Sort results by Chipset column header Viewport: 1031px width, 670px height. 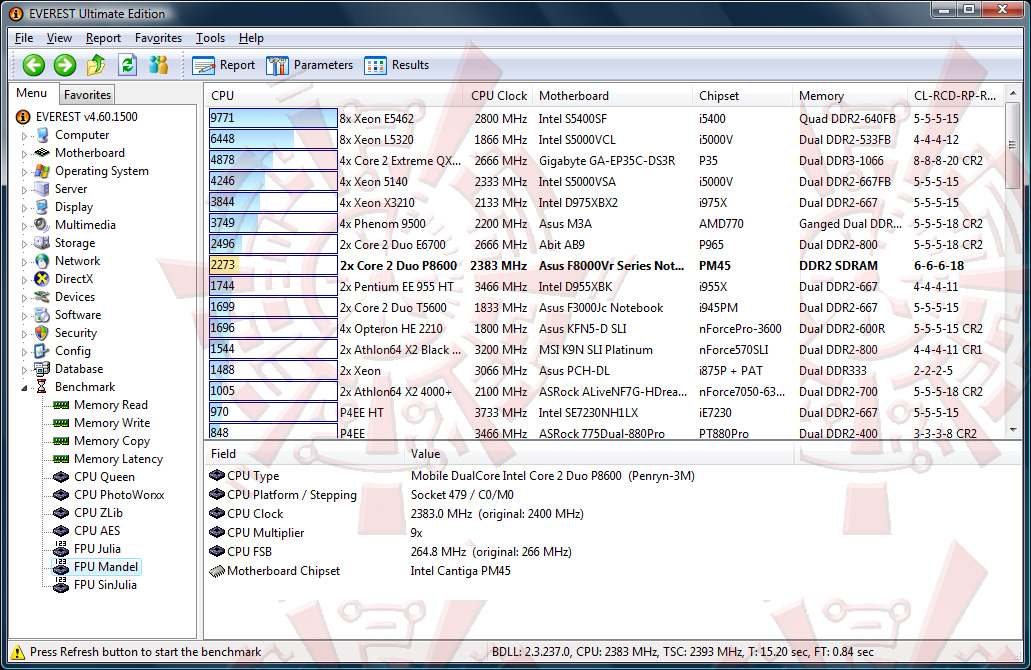pyautogui.click(x=742, y=95)
